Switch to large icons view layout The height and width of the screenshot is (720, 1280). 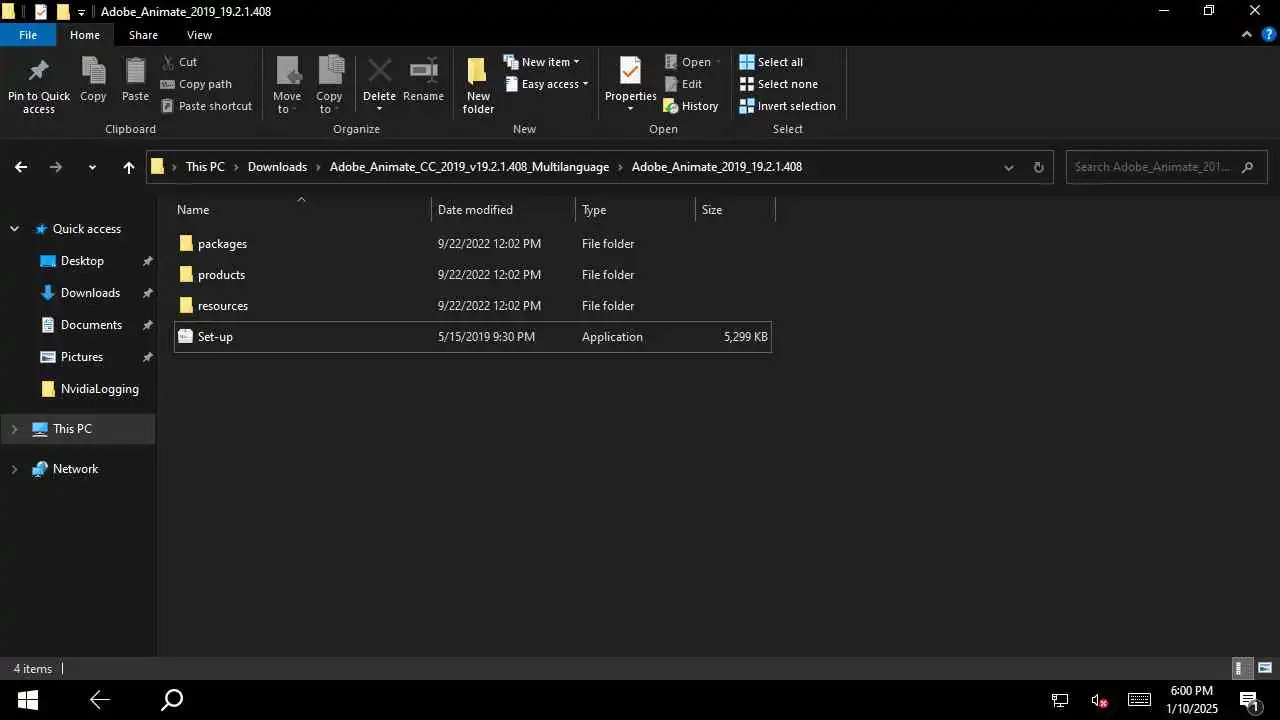pyautogui.click(x=1264, y=668)
